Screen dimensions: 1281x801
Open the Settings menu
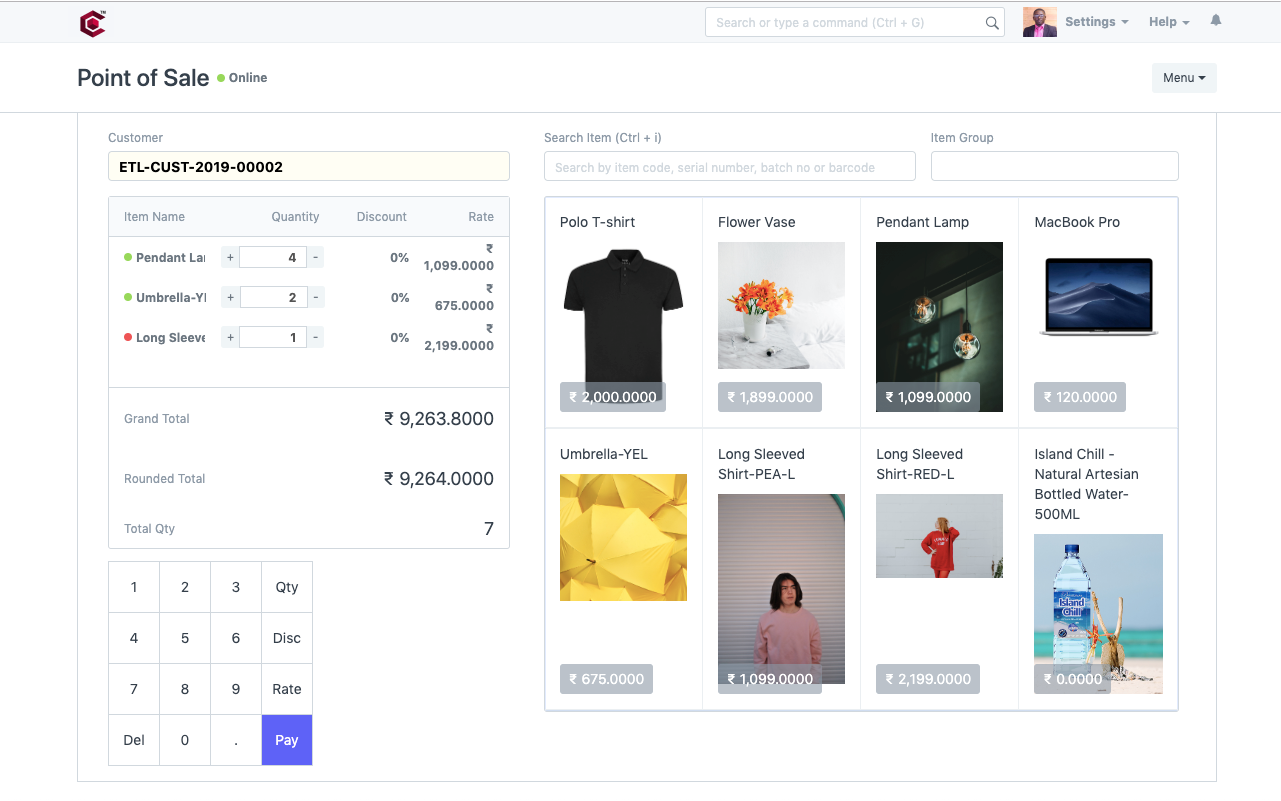pyautogui.click(x=1095, y=21)
